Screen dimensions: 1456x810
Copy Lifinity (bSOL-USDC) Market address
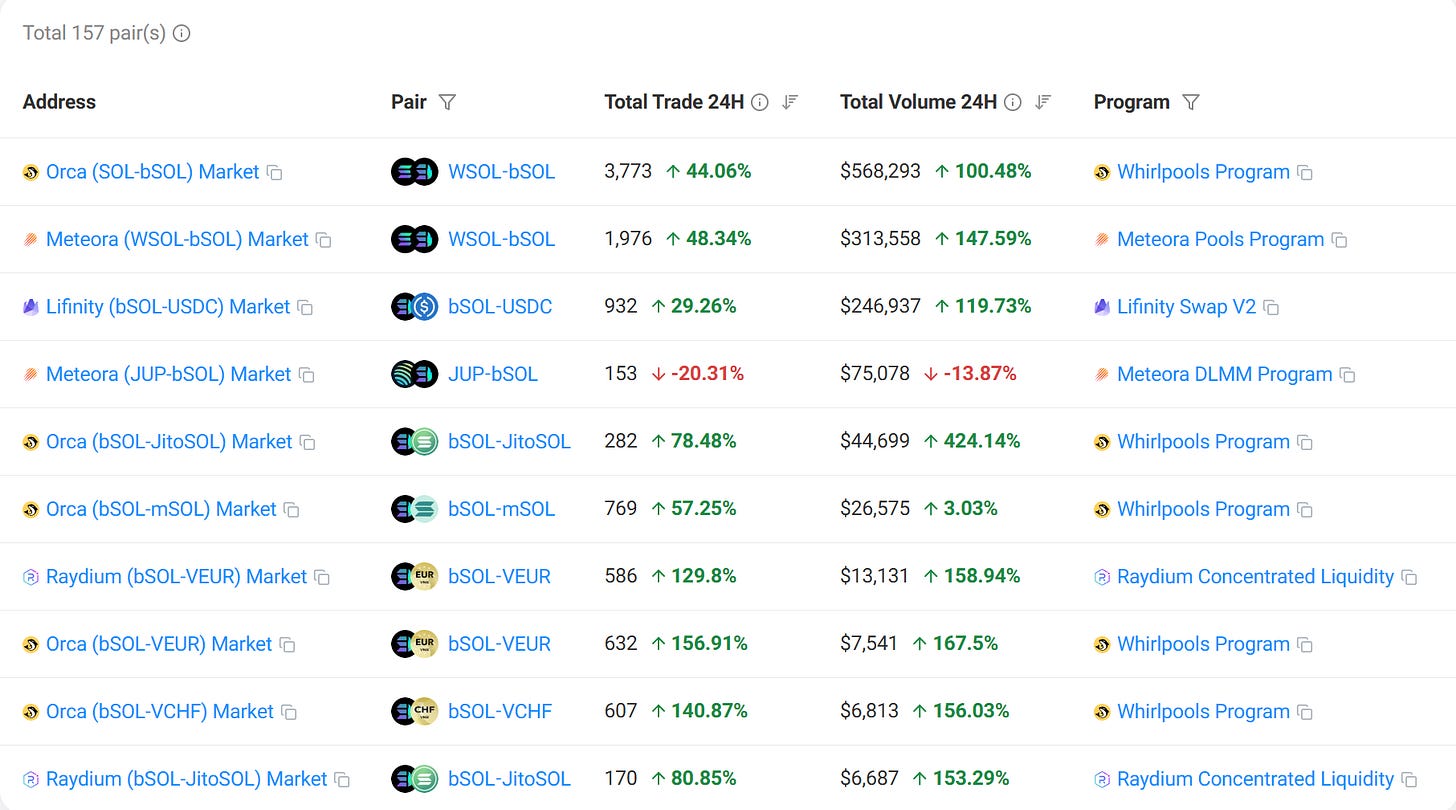pyautogui.click(x=305, y=308)
